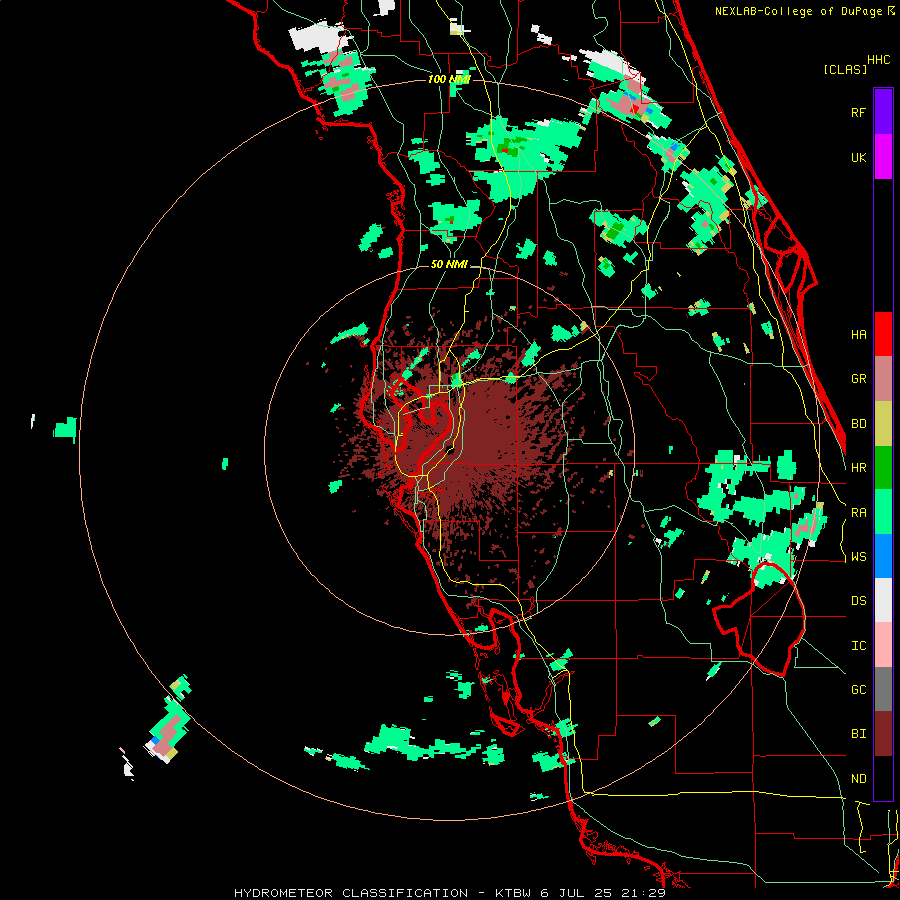Click the 100 NMI range ring label
900x900 pixels.
tap(449, 79)
